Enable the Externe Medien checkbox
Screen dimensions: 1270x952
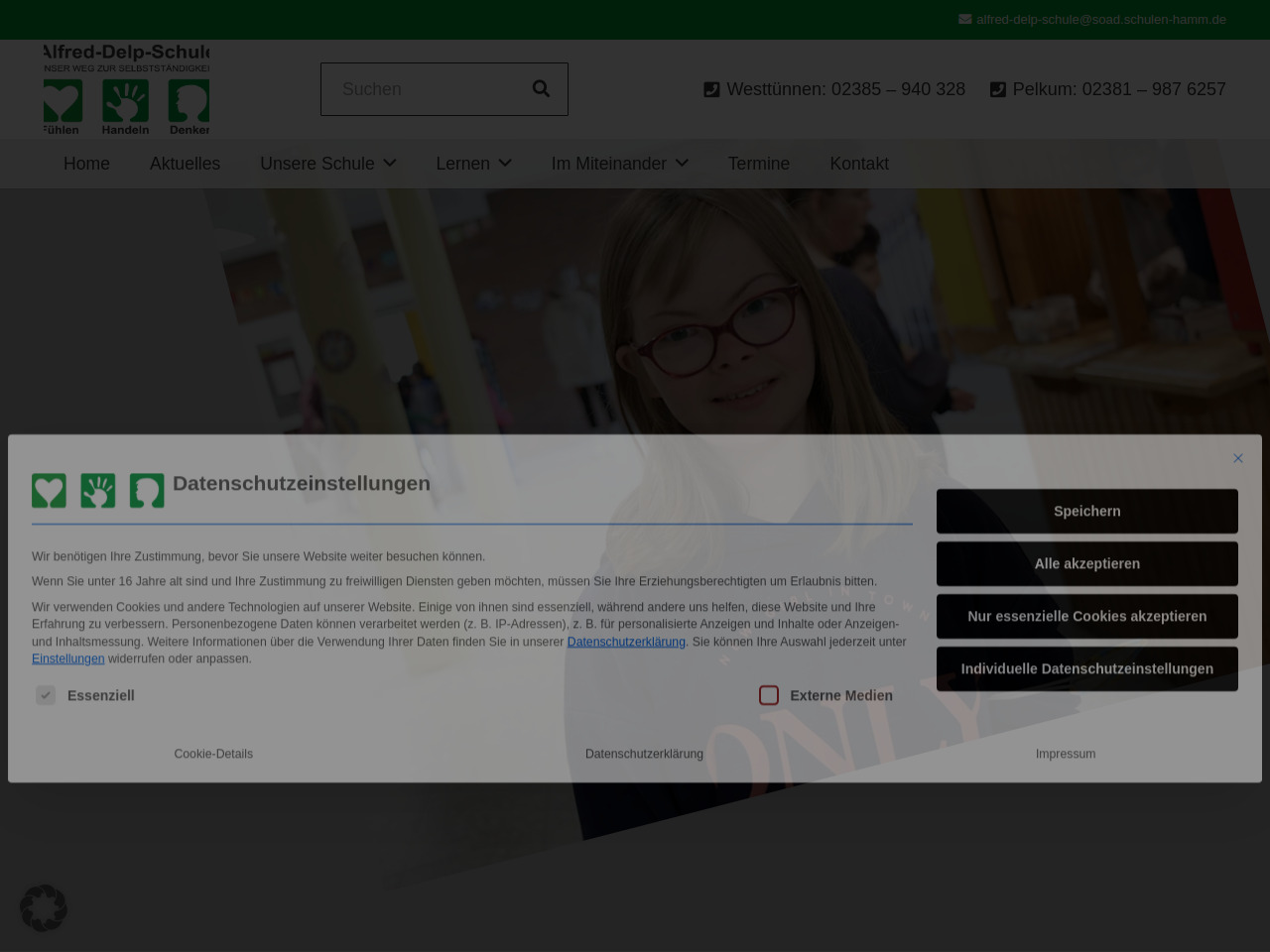coord(769,695)
